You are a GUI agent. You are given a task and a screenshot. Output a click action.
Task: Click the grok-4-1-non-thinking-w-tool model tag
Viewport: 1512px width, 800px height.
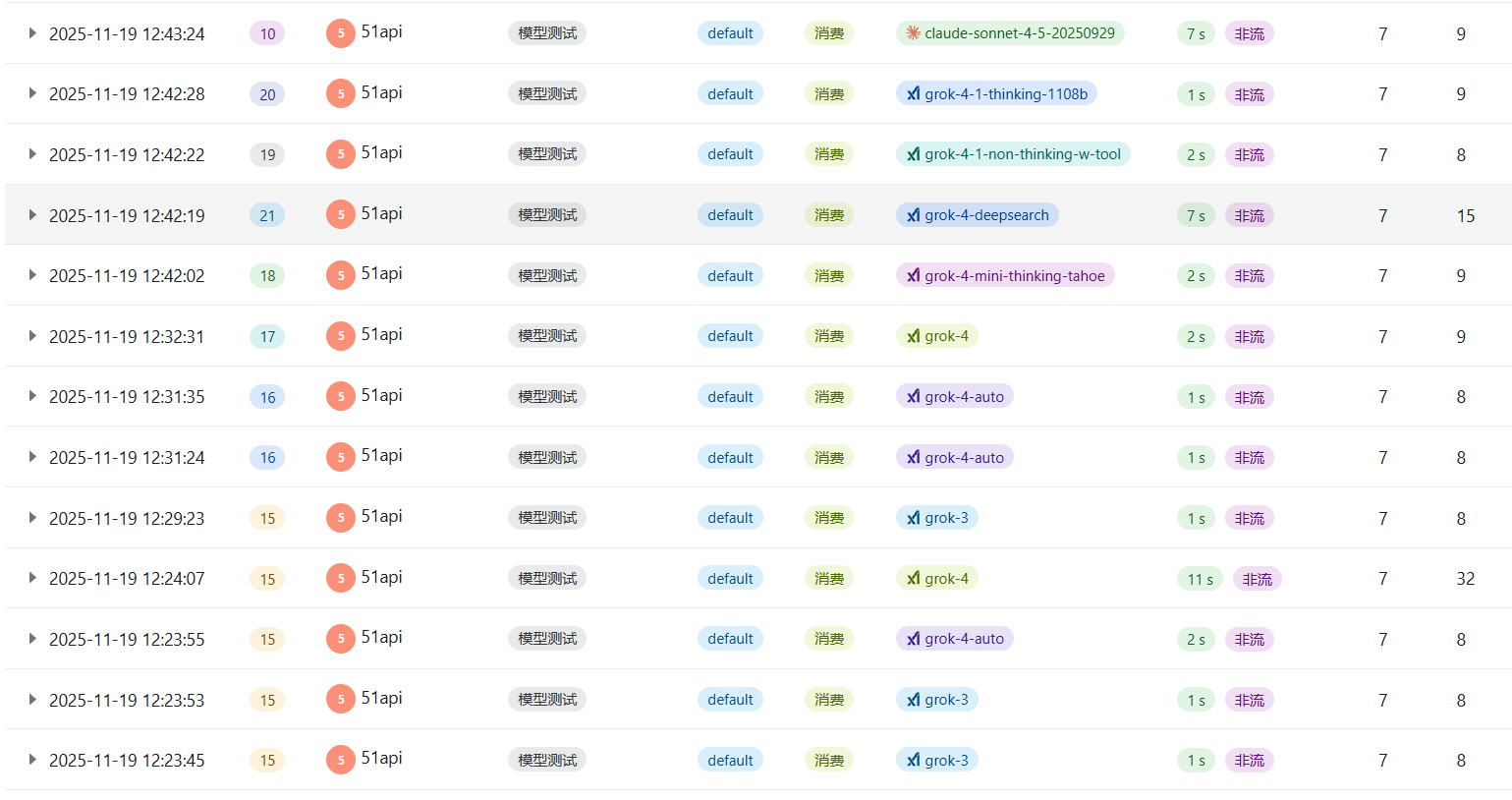coord(1022,154)
